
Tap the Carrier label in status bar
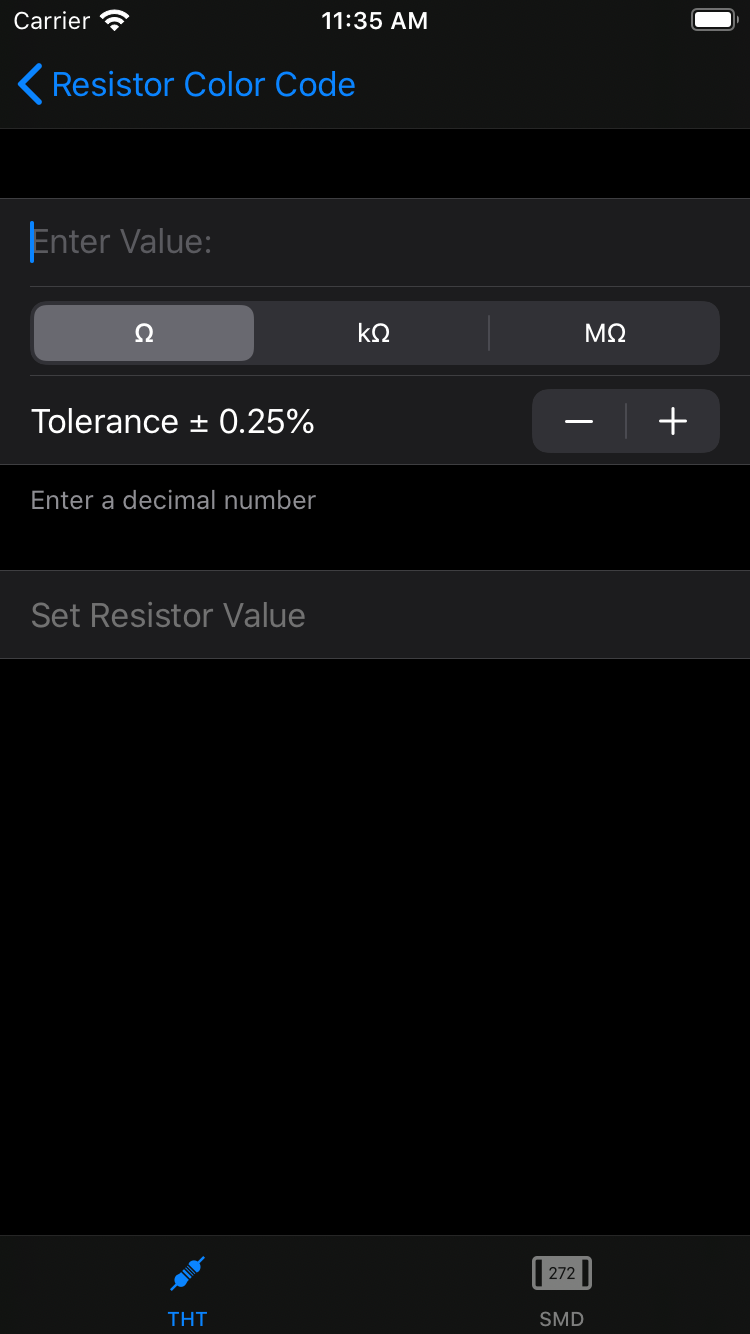coord(52,21)
